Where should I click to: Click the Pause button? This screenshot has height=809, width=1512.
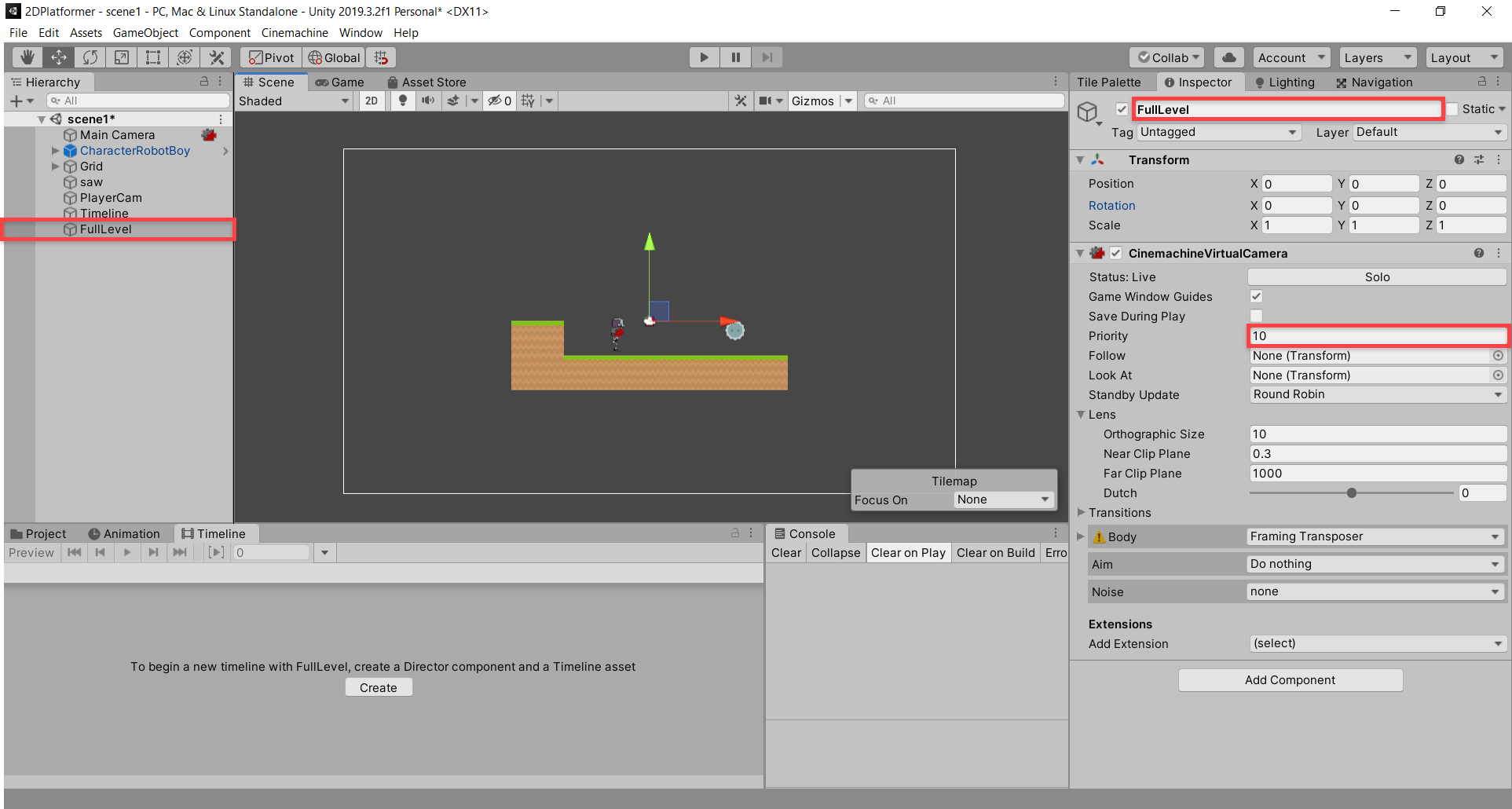735,57
